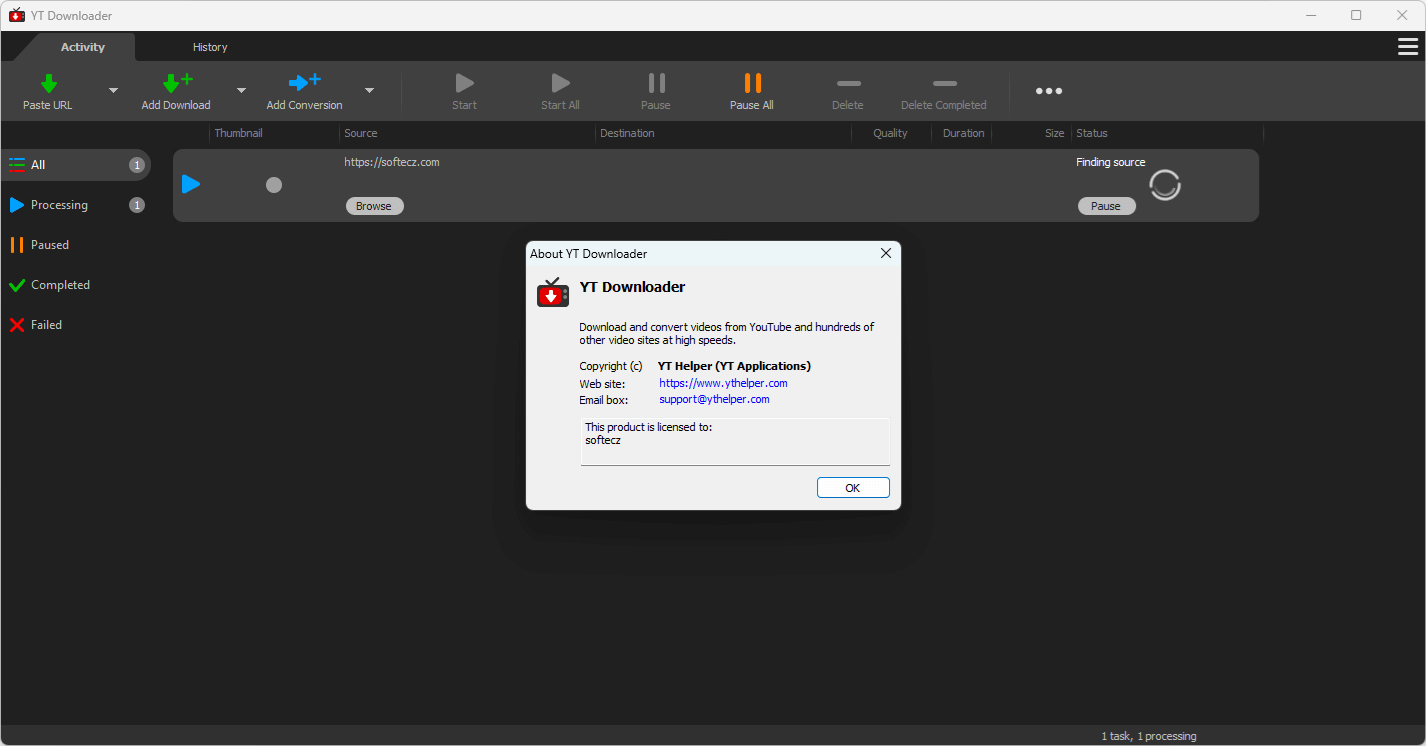
Task: Expand the Add Download dropdown arrow
Action: pos(241,91)
